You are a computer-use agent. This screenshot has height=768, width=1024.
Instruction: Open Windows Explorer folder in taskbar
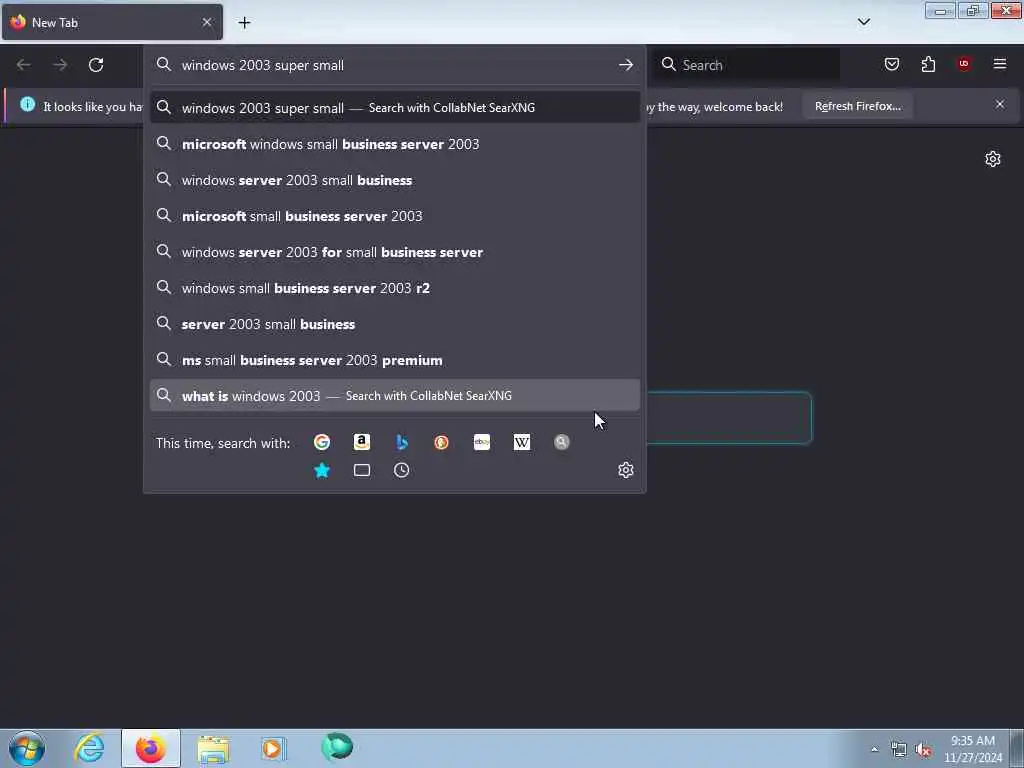[x=213, y=748]
